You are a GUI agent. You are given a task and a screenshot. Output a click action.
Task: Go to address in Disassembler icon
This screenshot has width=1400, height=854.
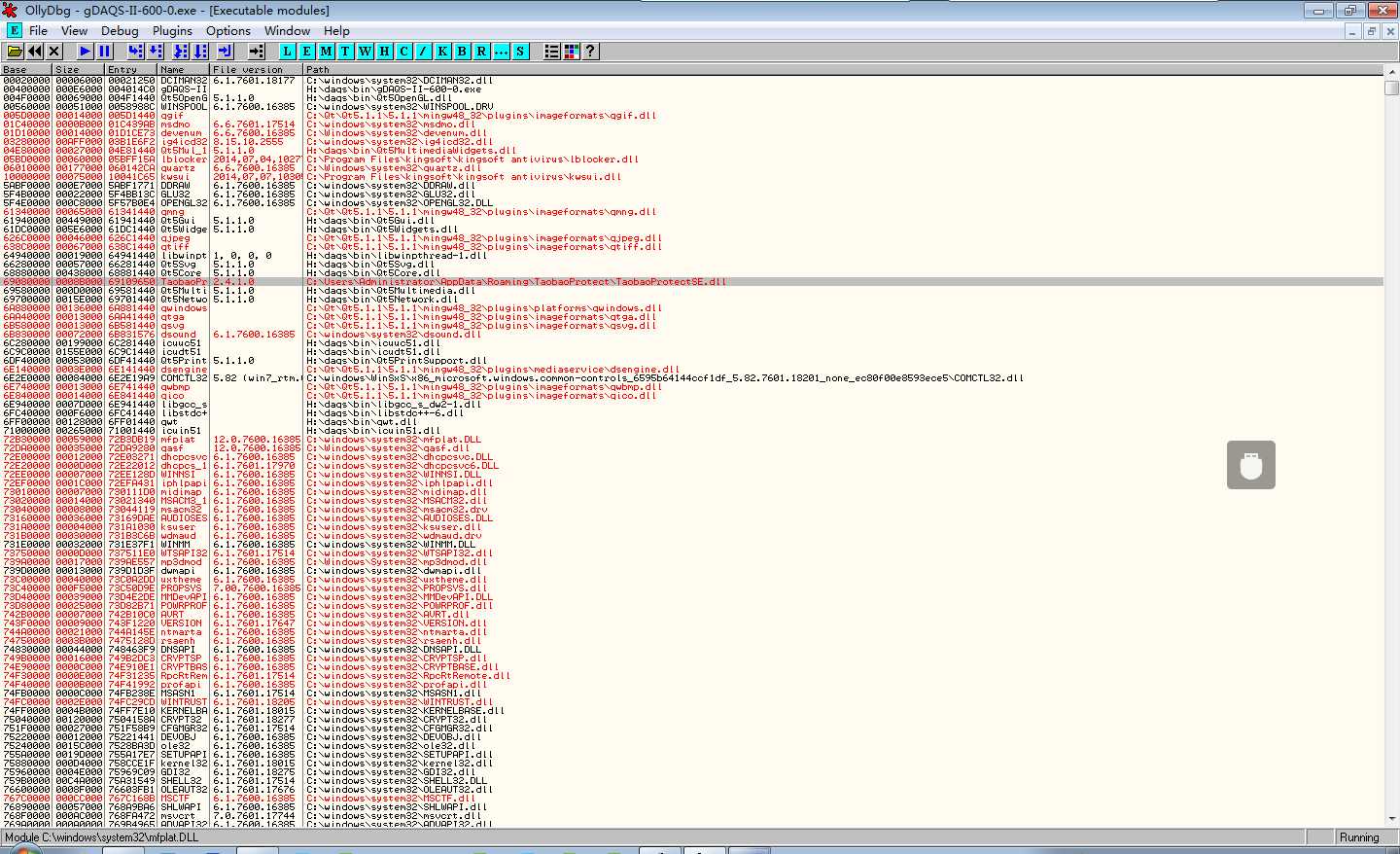pyautogui.click(x=257, y=51)
